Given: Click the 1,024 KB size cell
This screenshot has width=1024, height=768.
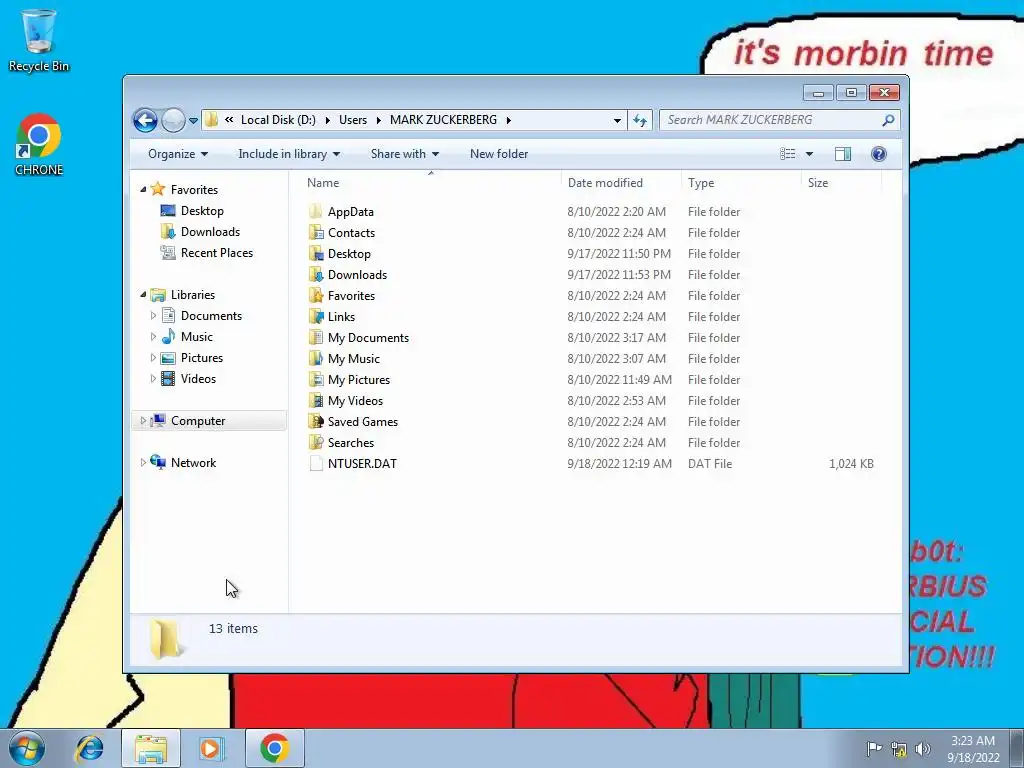Looking at the screenshot, I should pyautogui.click(x=851, y=464).
